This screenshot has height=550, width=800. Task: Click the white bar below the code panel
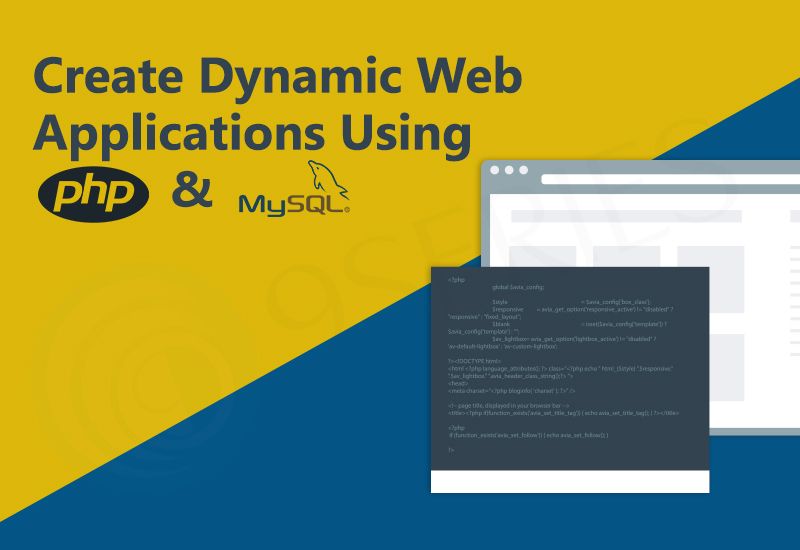[x=570, y=482]
